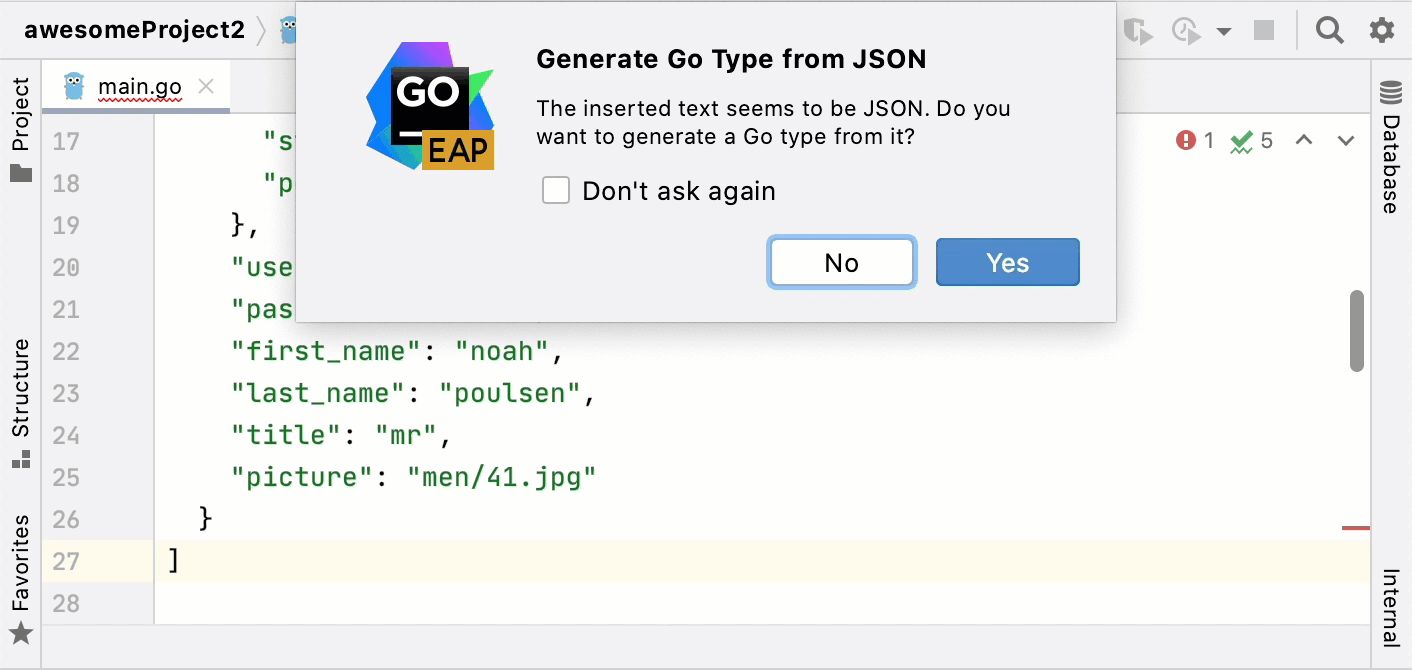Confirm Go type generation with Yes

(1007, 262)
